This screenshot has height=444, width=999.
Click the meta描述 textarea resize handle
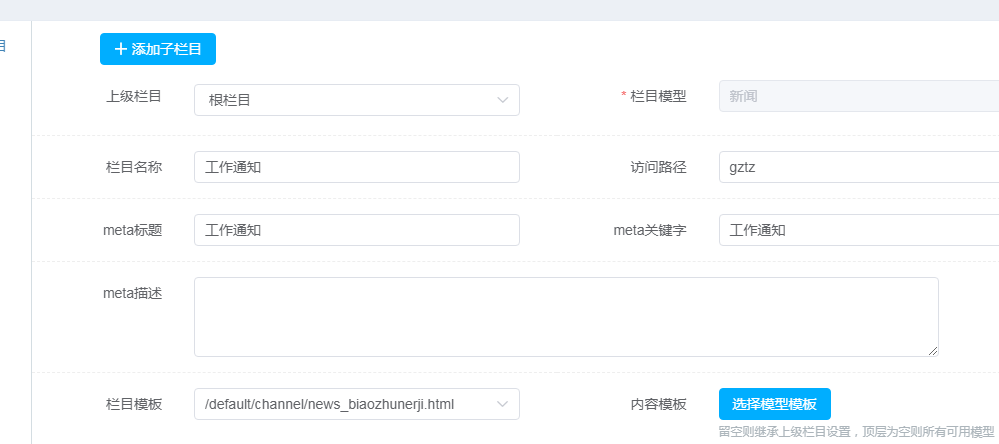(x=933, y=351)
